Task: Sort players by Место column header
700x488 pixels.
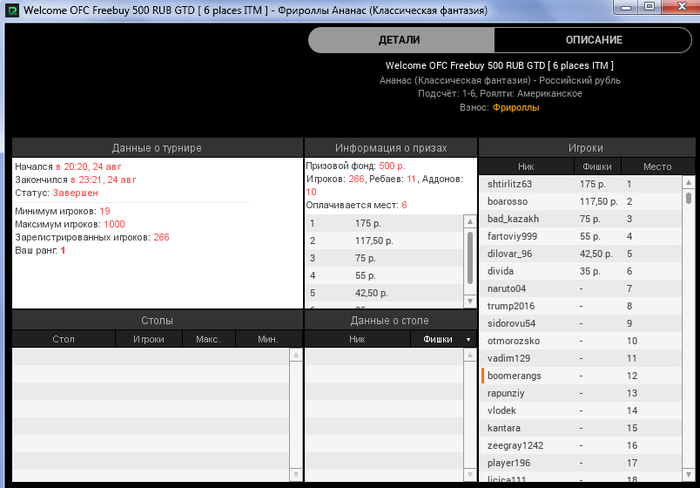Action: 657,167
